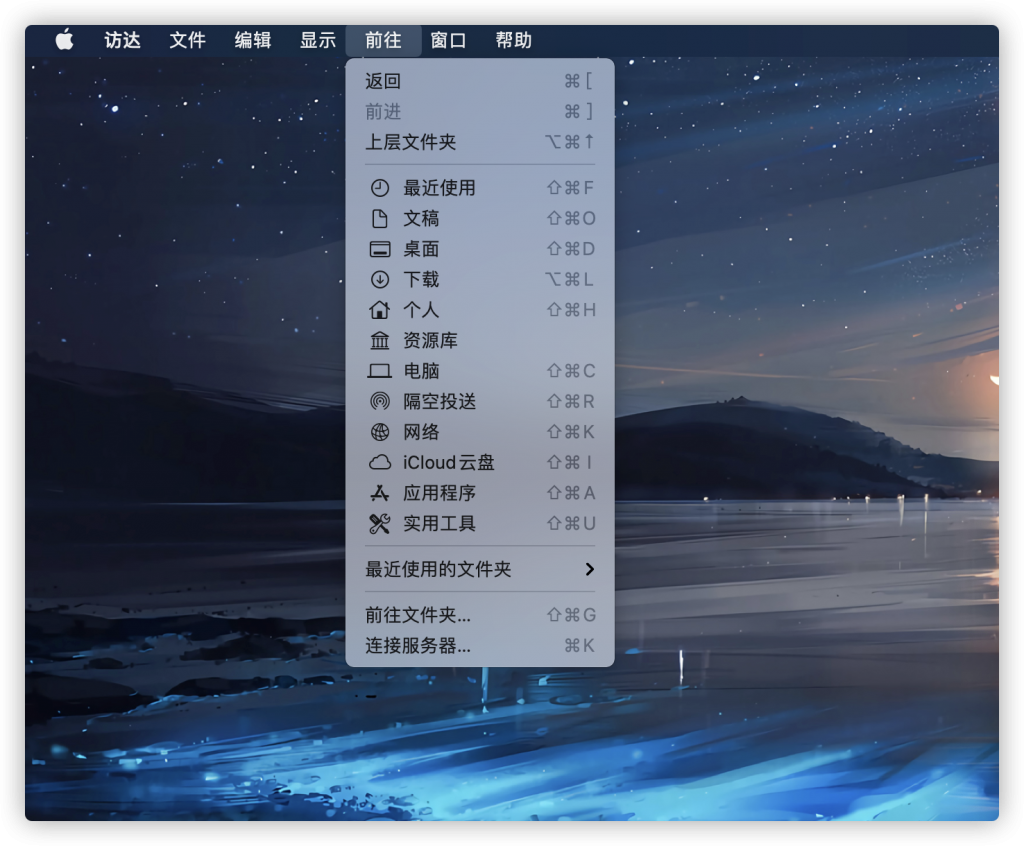The image size is (1024, 846).
Task: Click the tools icon beside 实用工具
Action: click(x=380, y=524)
